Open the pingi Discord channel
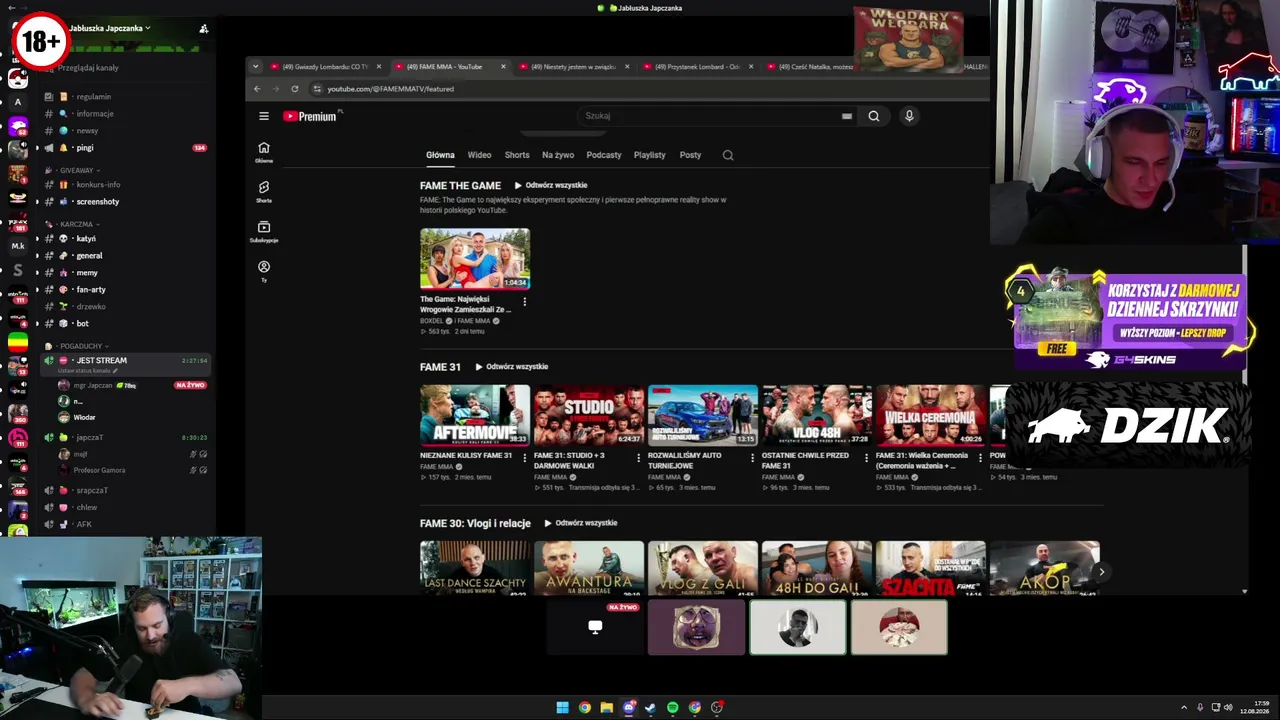 click(123, 148)
